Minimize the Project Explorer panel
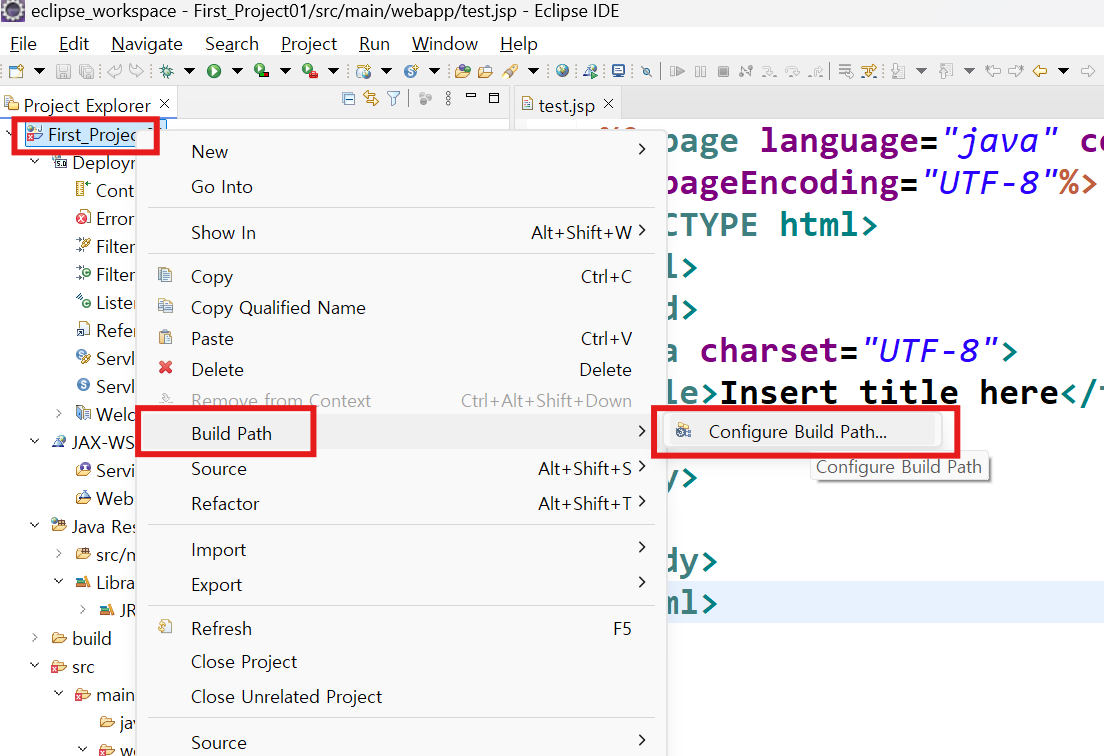 pyautogui.click(x=471, y=96)
